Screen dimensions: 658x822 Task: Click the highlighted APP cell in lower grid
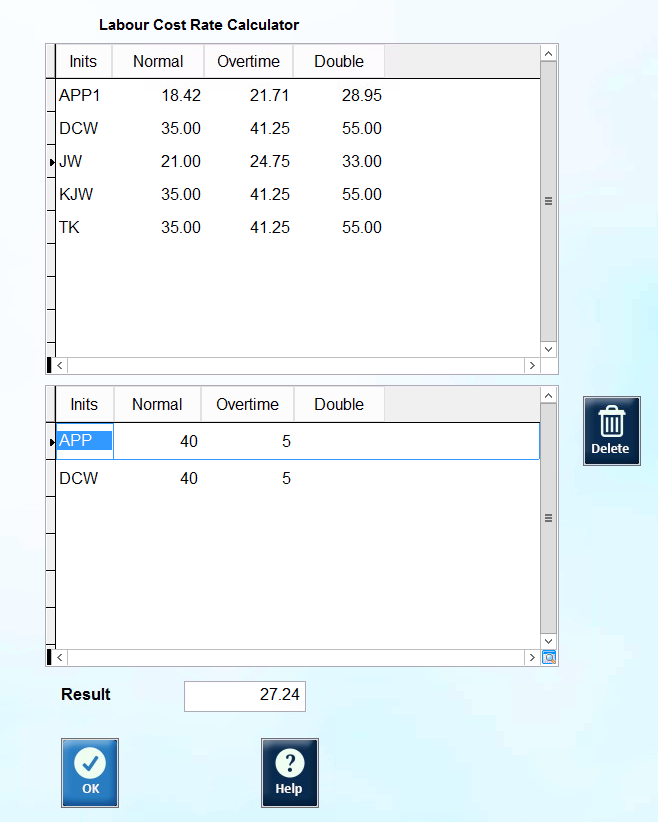pyautogui.click(x=84, y=441)
